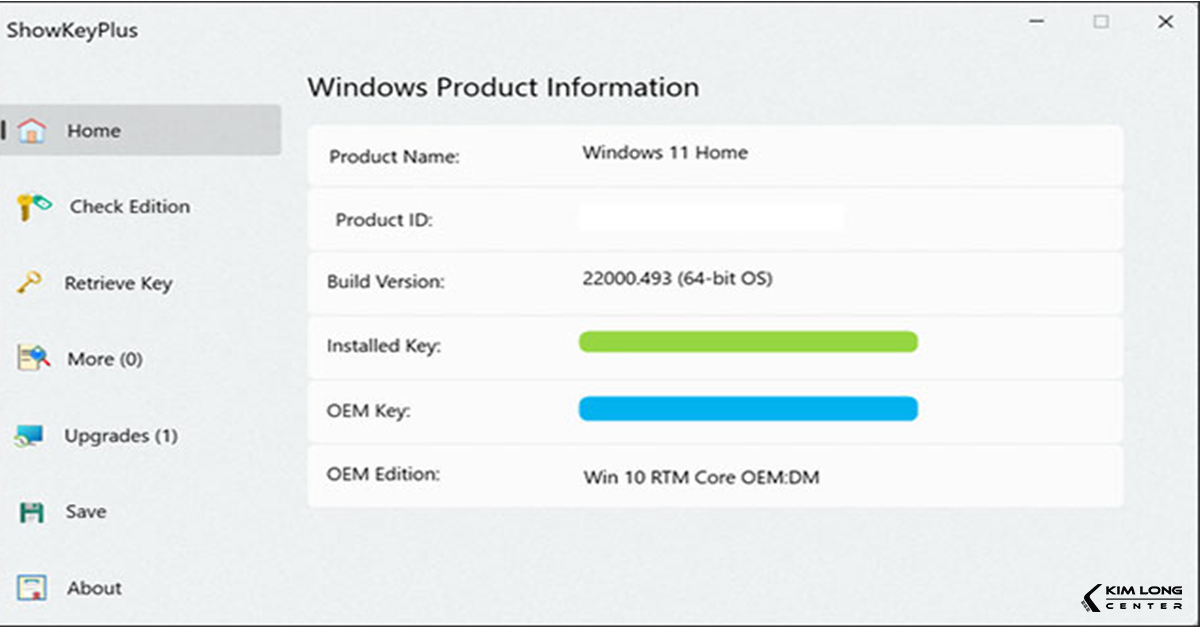1200x628 pixels.
Task: Minimize the ShowKeyPlus window
Action: pos(1036,20)
